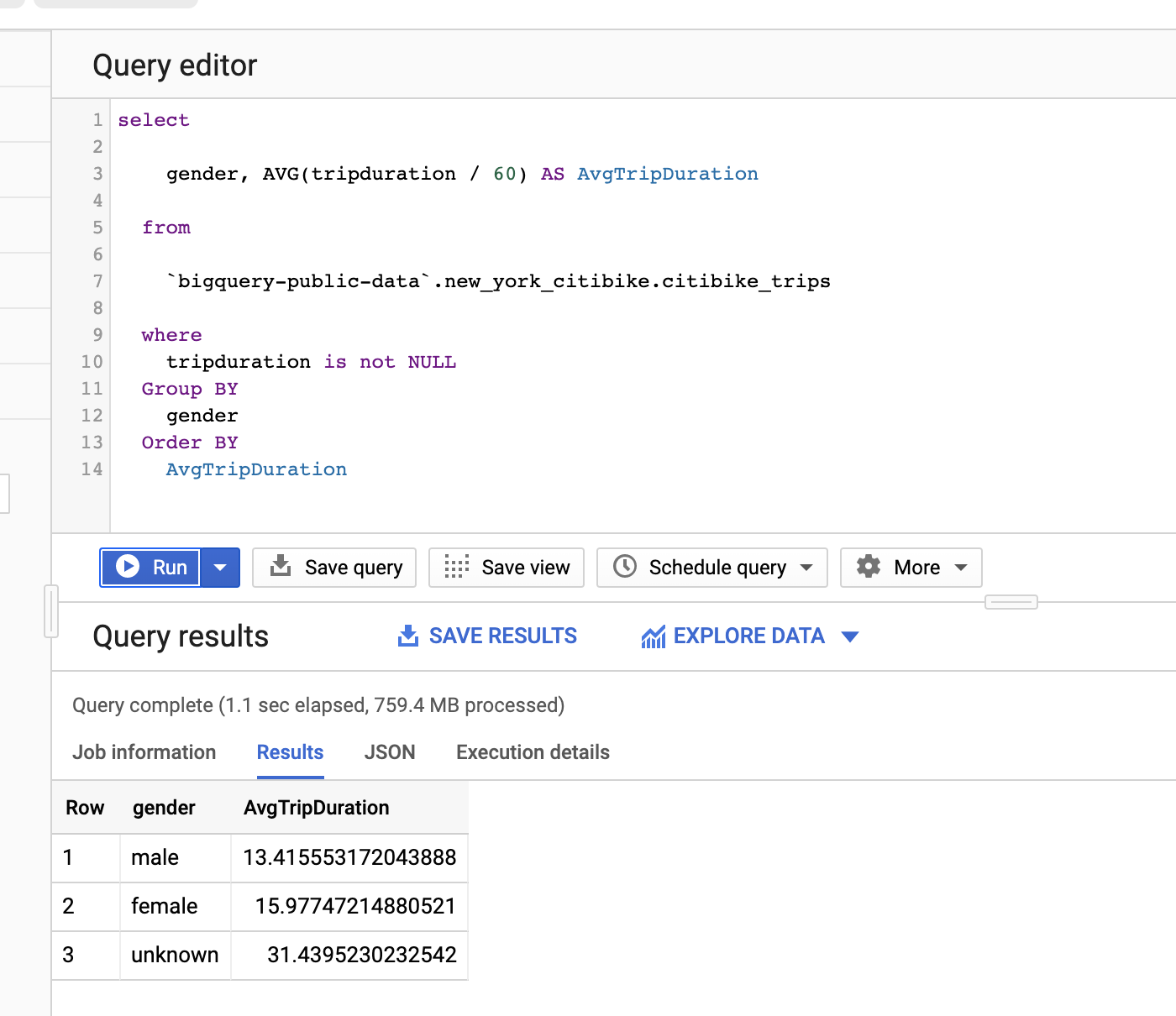Click the SAVE RESULTS download icon
Screen dimensions: 1176x1016
click(408, 636)
